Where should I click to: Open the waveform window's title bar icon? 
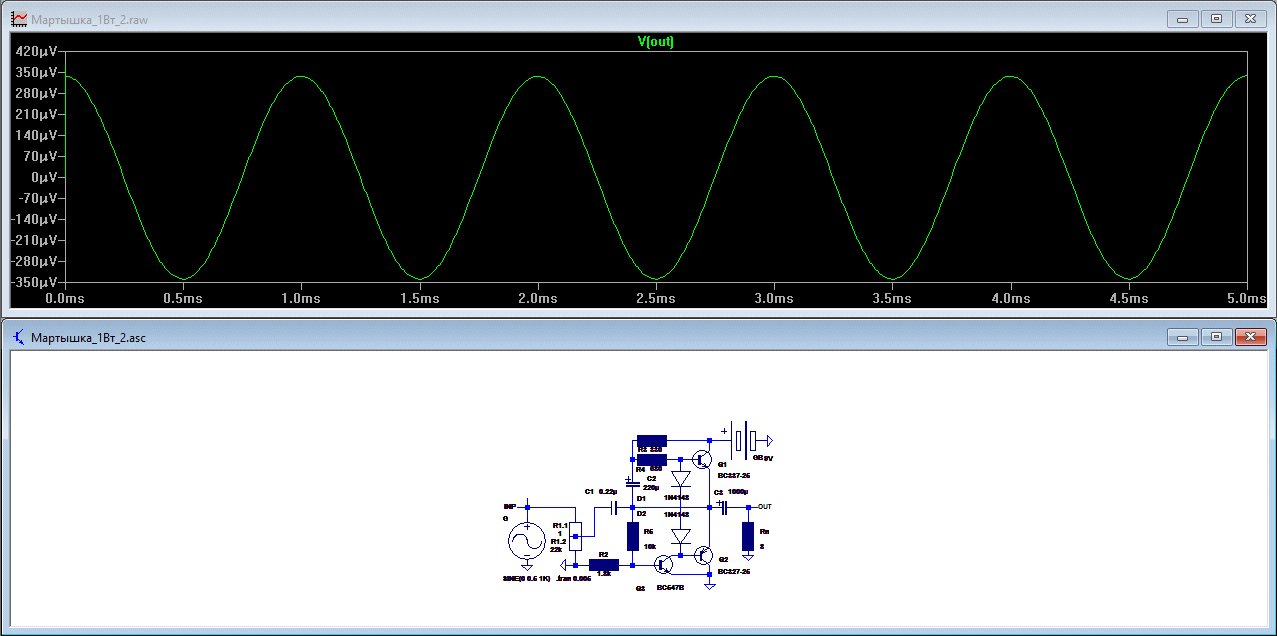(19, 19)
